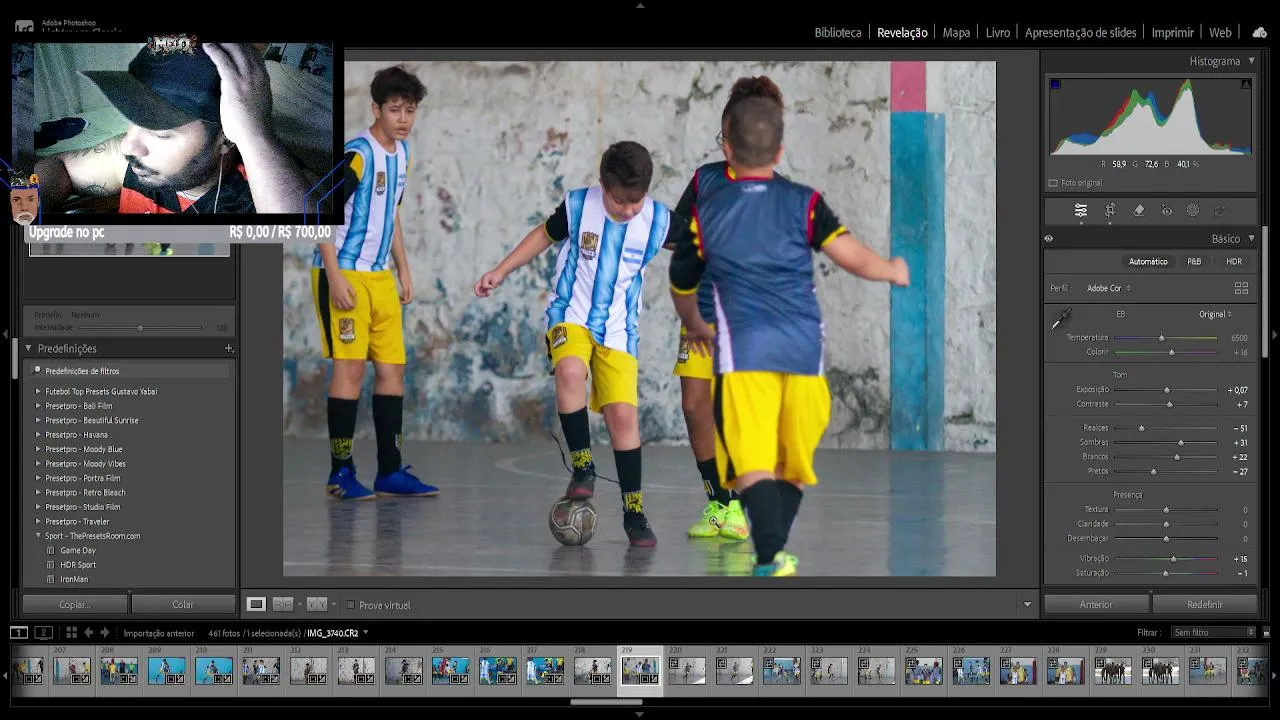Select the Healing eraser tool

(1138, 210)
